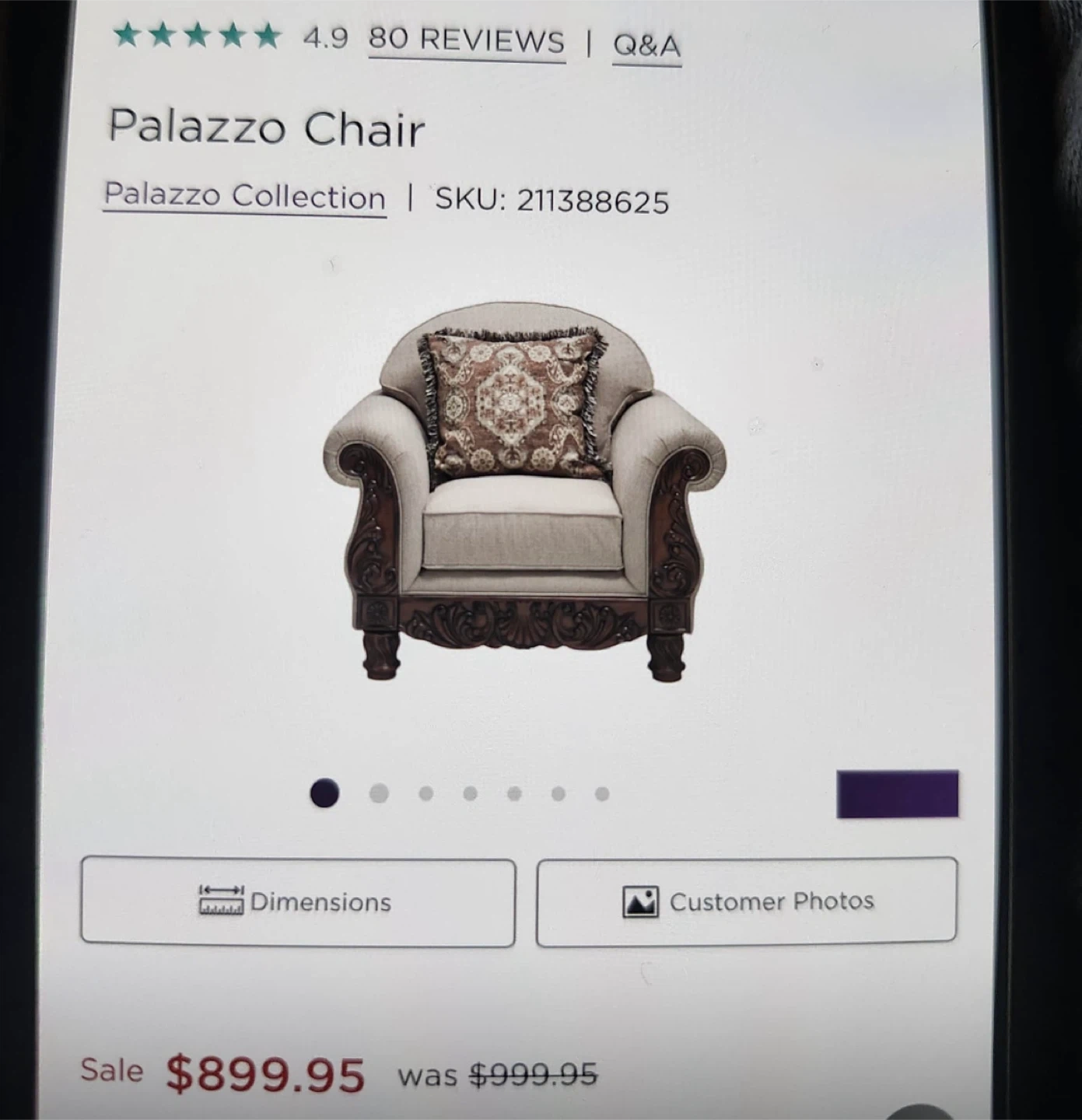
Task: Click the 4.9 rating number
Action: click(x=325, y=37)
